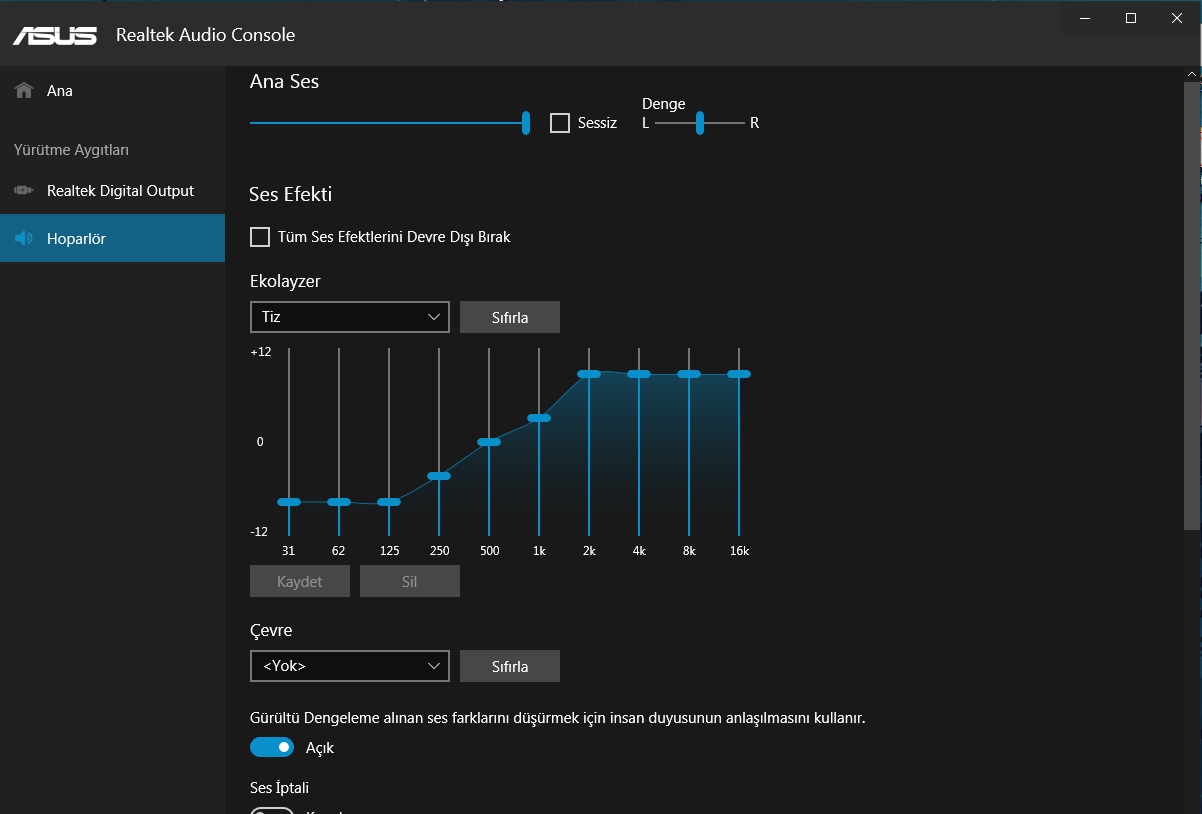This screenshot has width=1202, height=814.
Task: Click the Kaydet button under equalizer
Action: click(x=299, y=582)
